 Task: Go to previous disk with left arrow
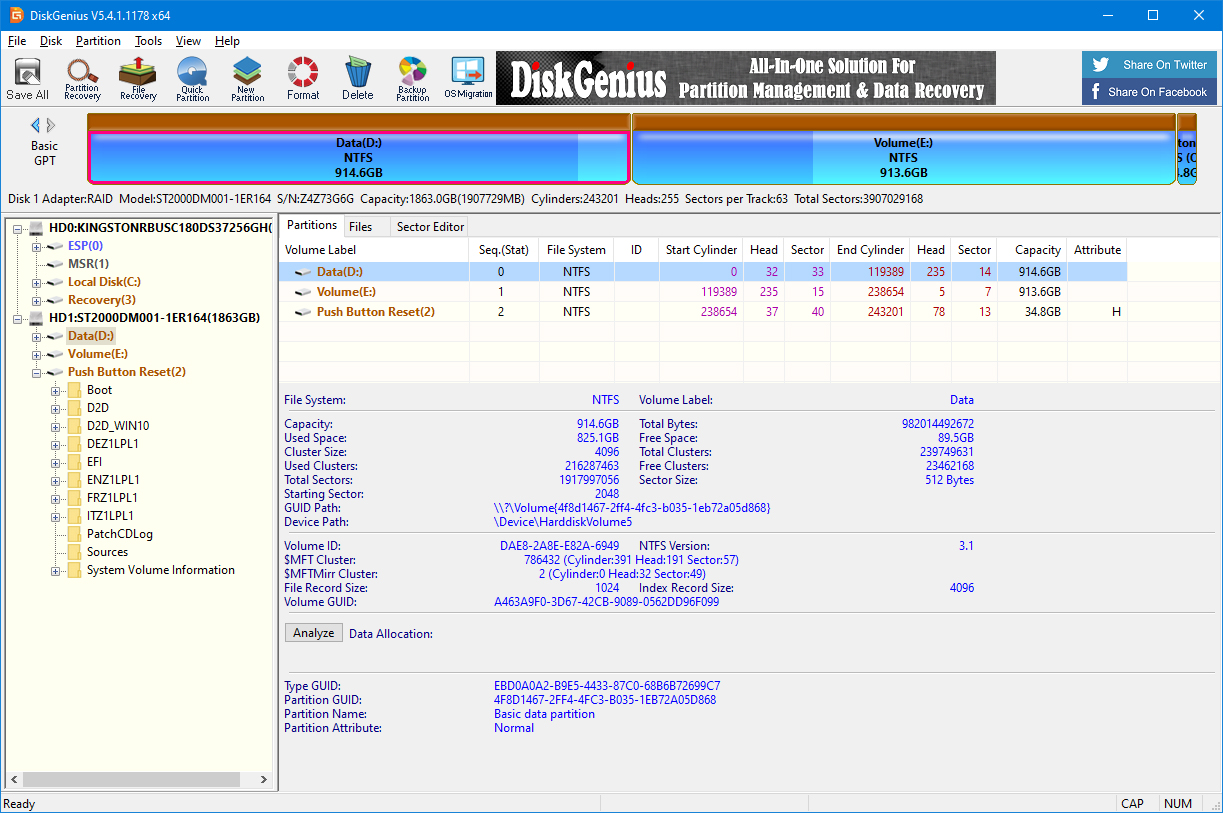pyautogui.click(x=36, y=125)
